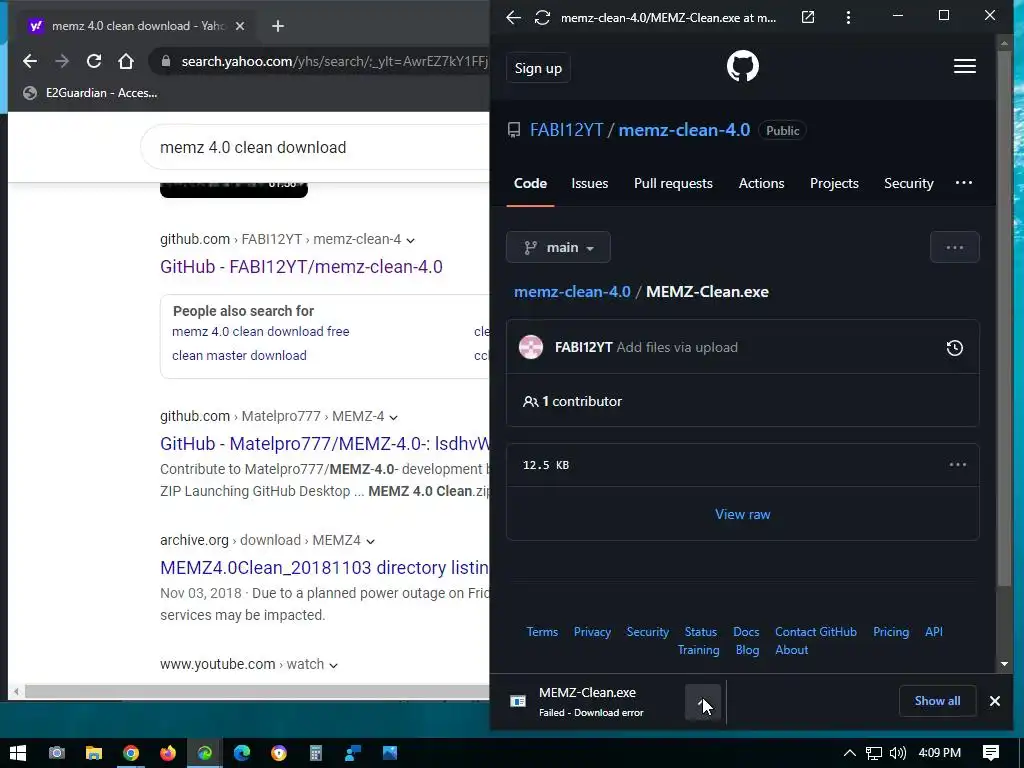Reload the Yahoo search page
This screenshot has width=1024, height=768.
coord(94,61)
